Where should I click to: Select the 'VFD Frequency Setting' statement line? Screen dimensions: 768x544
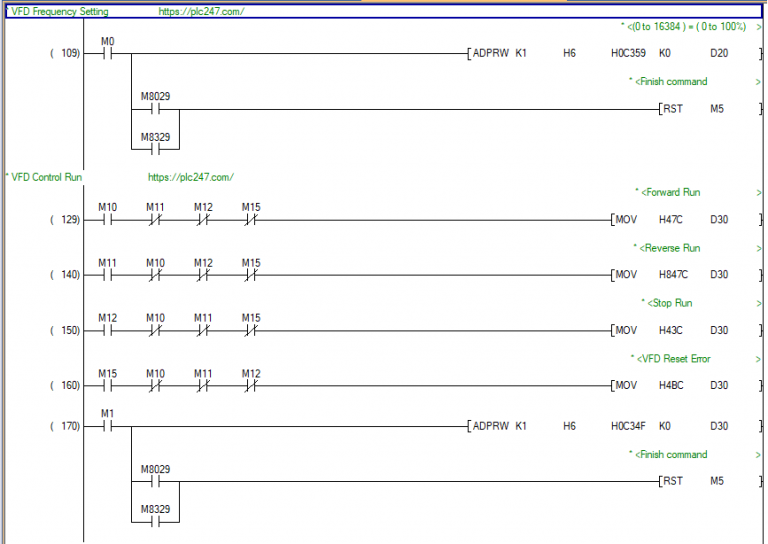384,11
